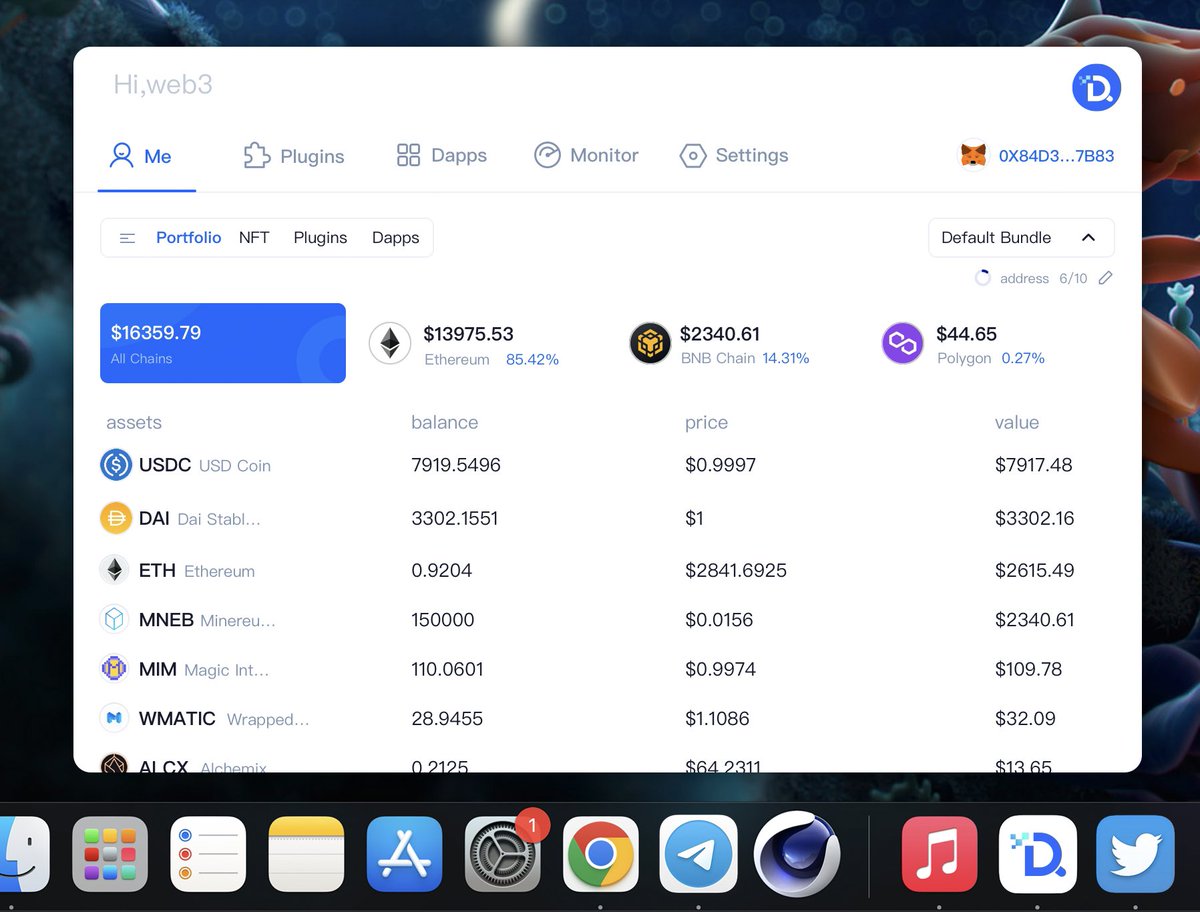Image resolution: width=1200 pixels, height=912 pixels.
Task: Open Telegram from the dock
Action: point(698,854)
